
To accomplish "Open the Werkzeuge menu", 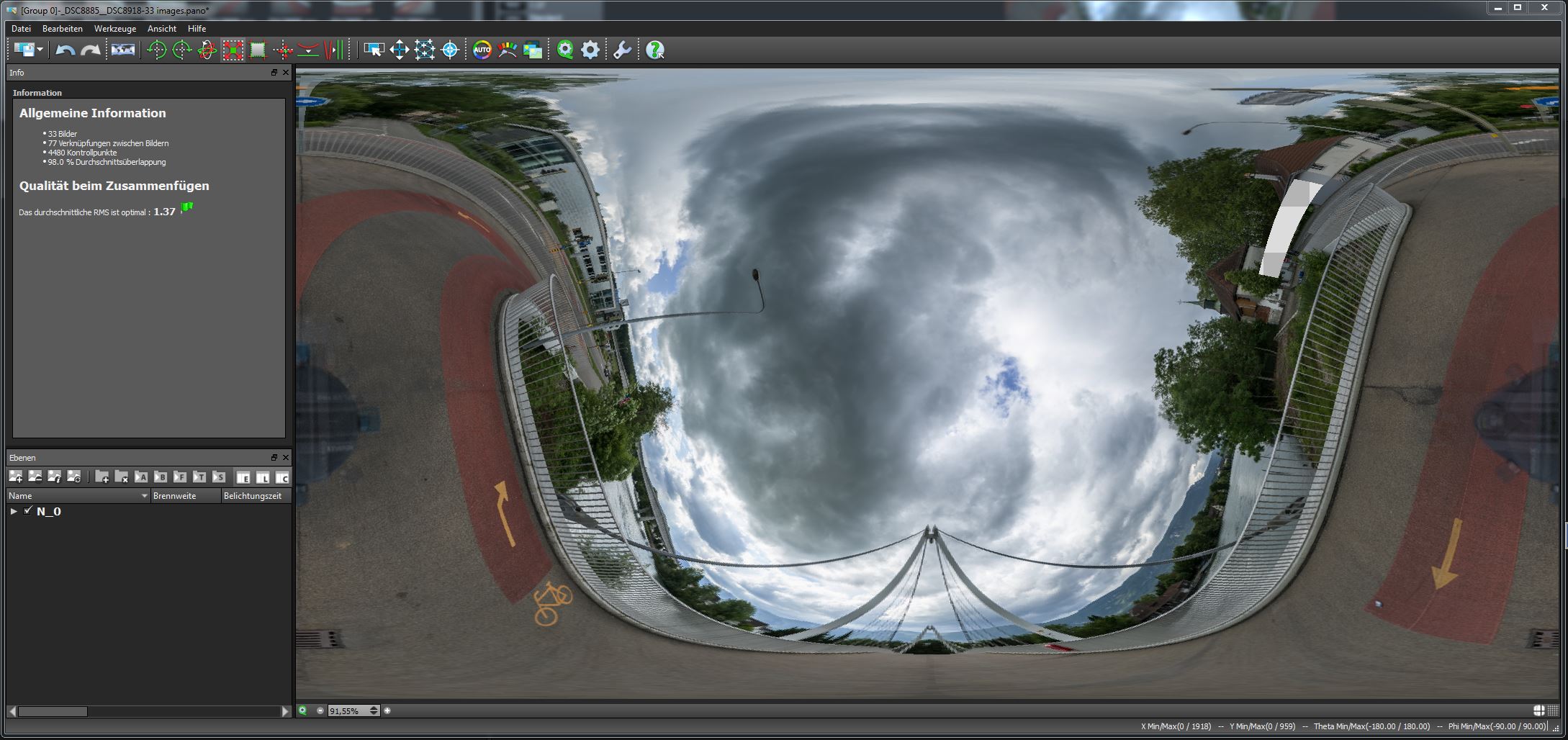I will pos(114,29).
